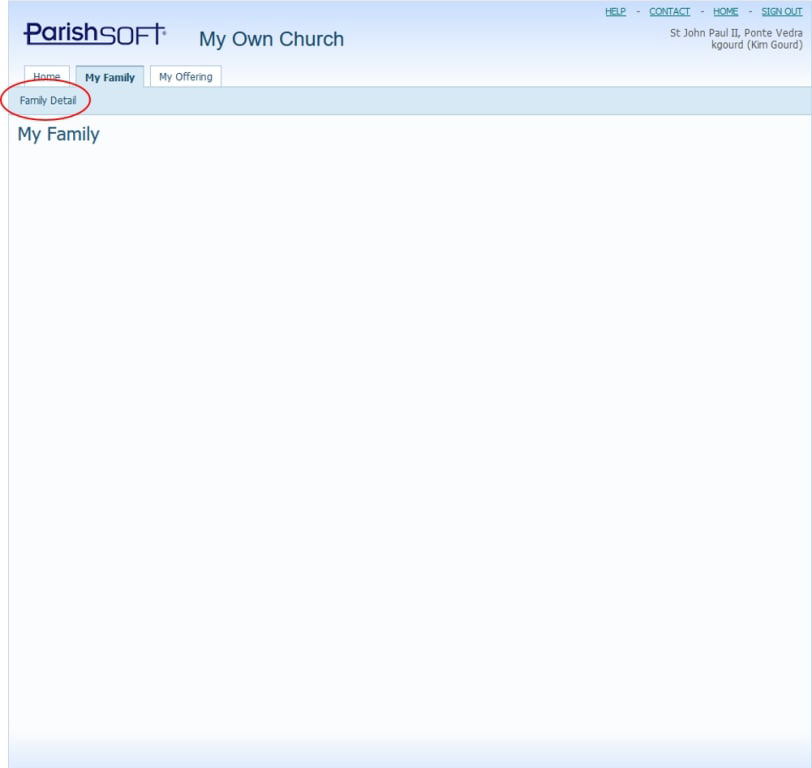Go to the HOME header link
Screen dimensions: 812x768
[725, 12]
